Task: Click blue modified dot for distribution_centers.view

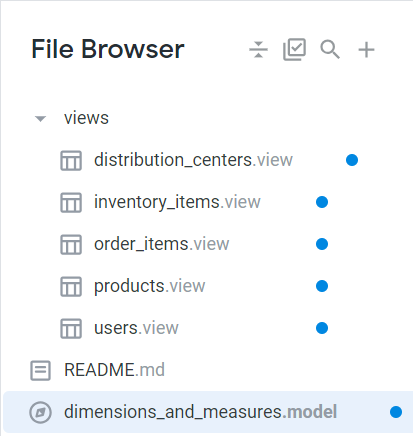Action: [352, 160]
